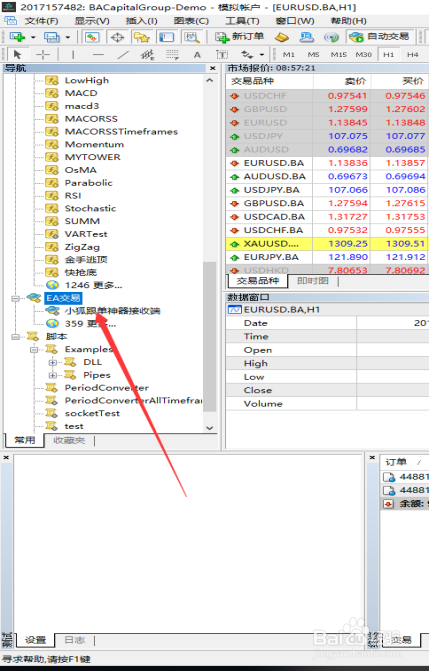Viewport: 430px width, 671px height.
Task: Toggle the Navigator folder-star icon
Action: click(142, 37)
